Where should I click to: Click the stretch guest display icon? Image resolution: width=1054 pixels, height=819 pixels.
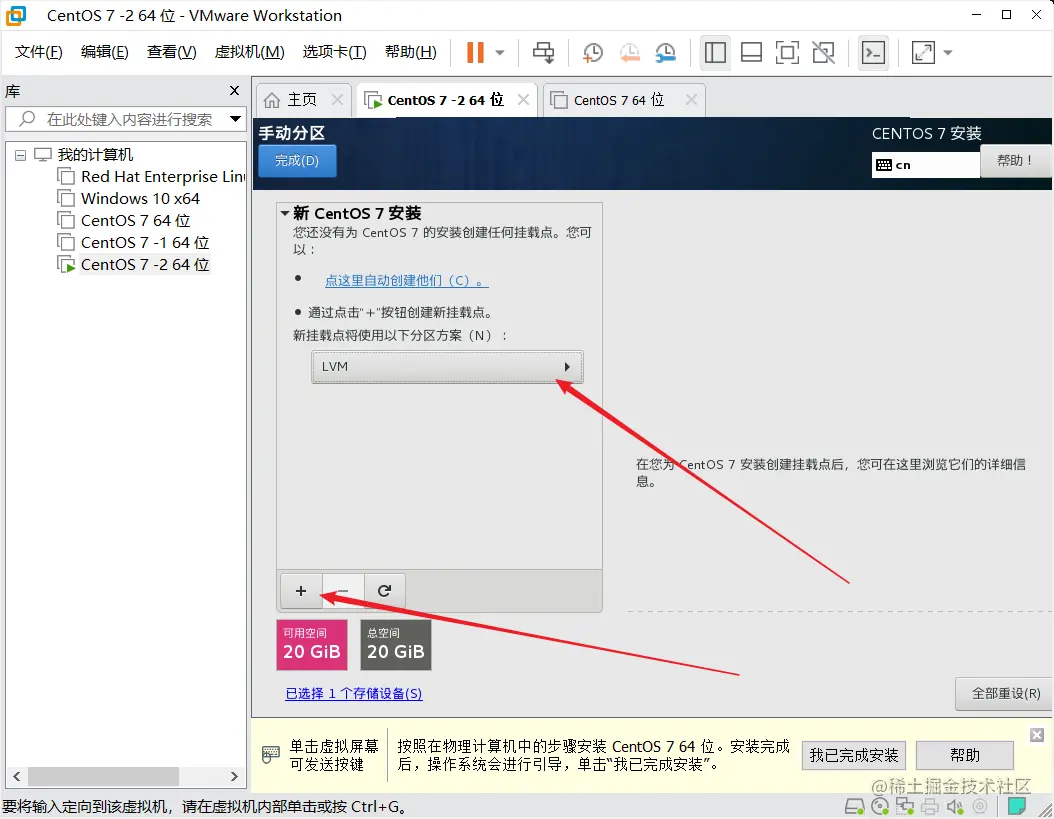click(923, 52)
